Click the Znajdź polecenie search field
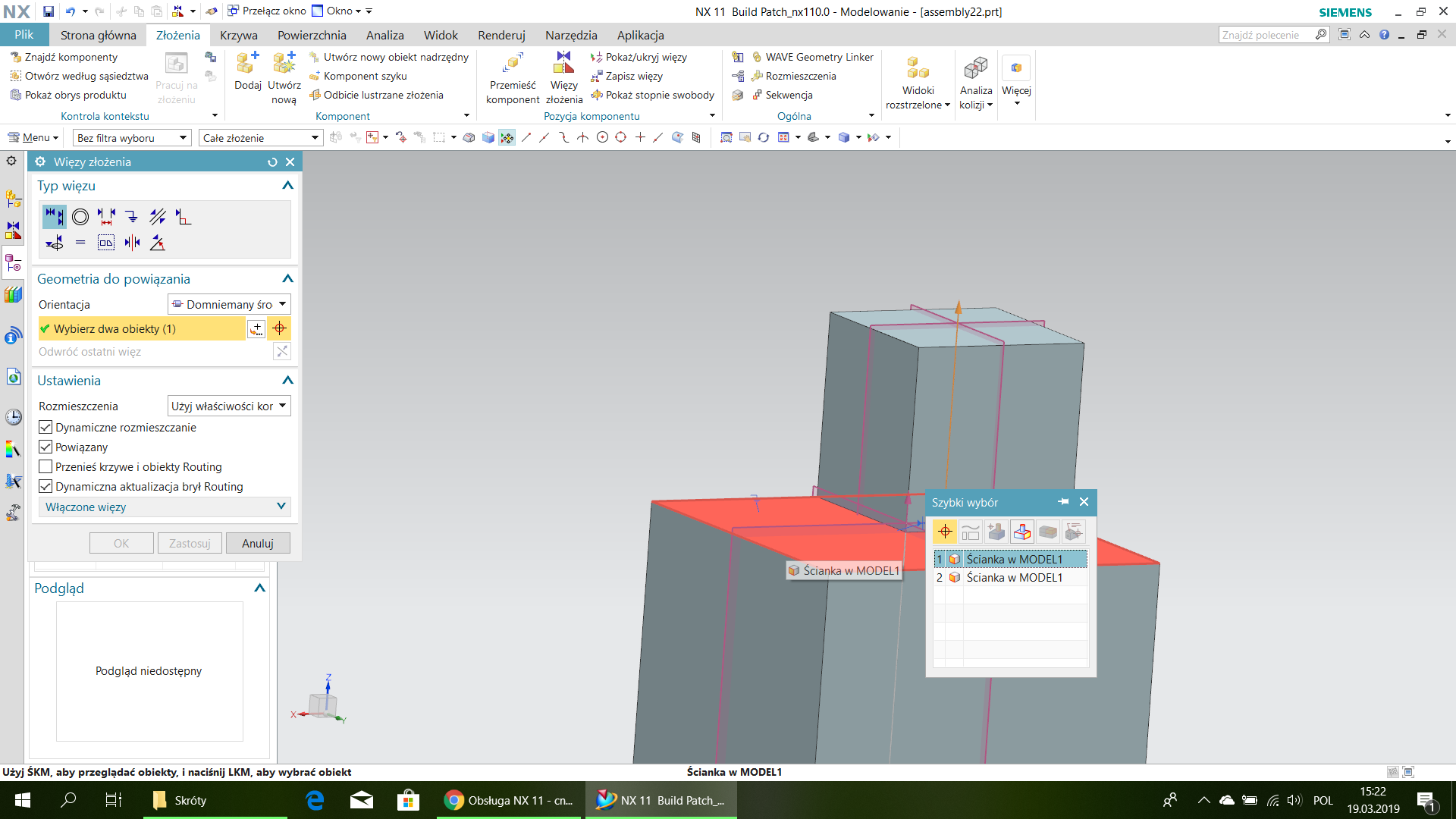The height and width of the screenshot is (819, 1456). pyautogui.click(x=1267, y=35)
